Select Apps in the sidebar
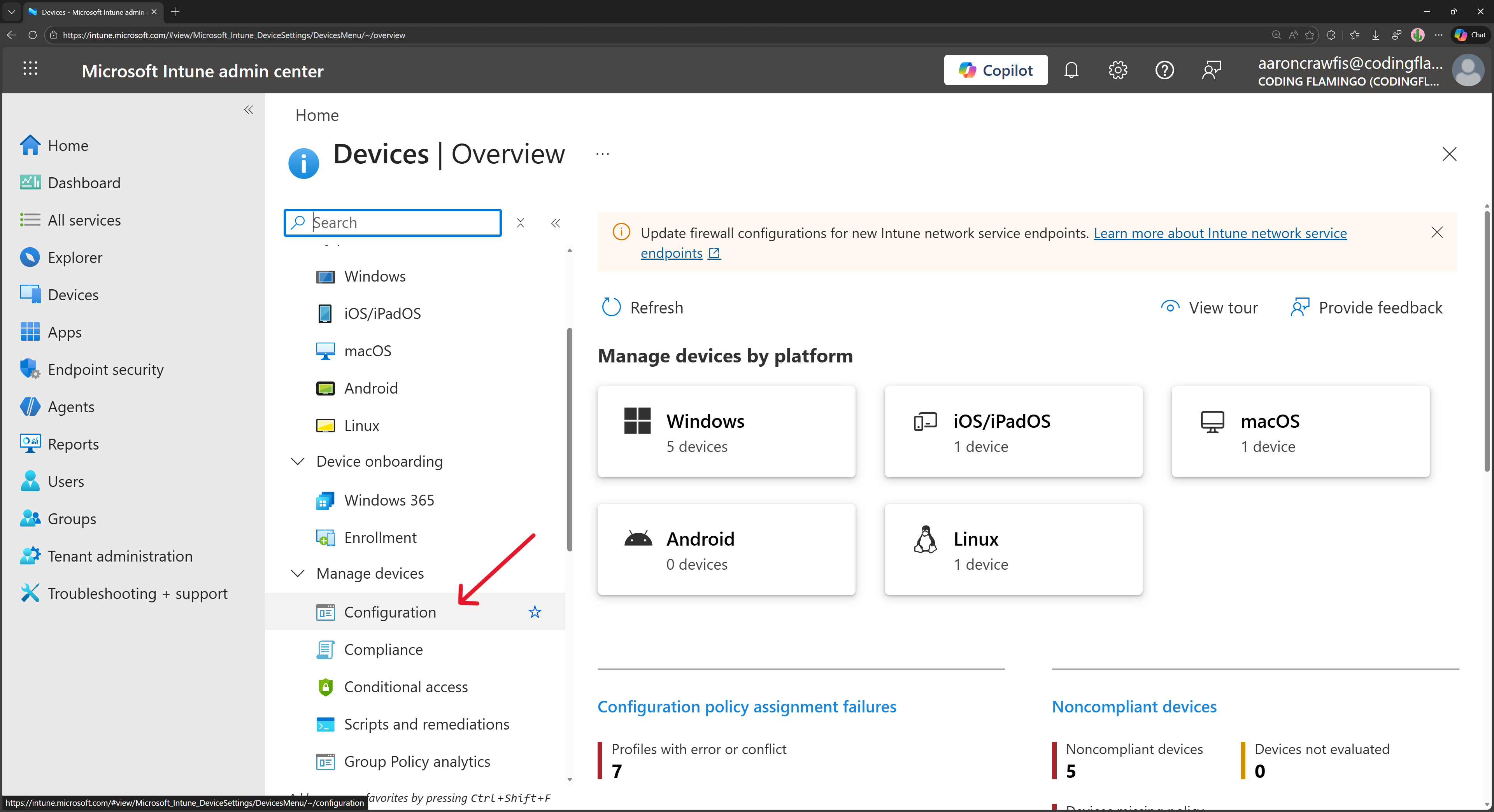Image resolution: width=1494 pixels, height=812 pixels. (x=64, y=331)
